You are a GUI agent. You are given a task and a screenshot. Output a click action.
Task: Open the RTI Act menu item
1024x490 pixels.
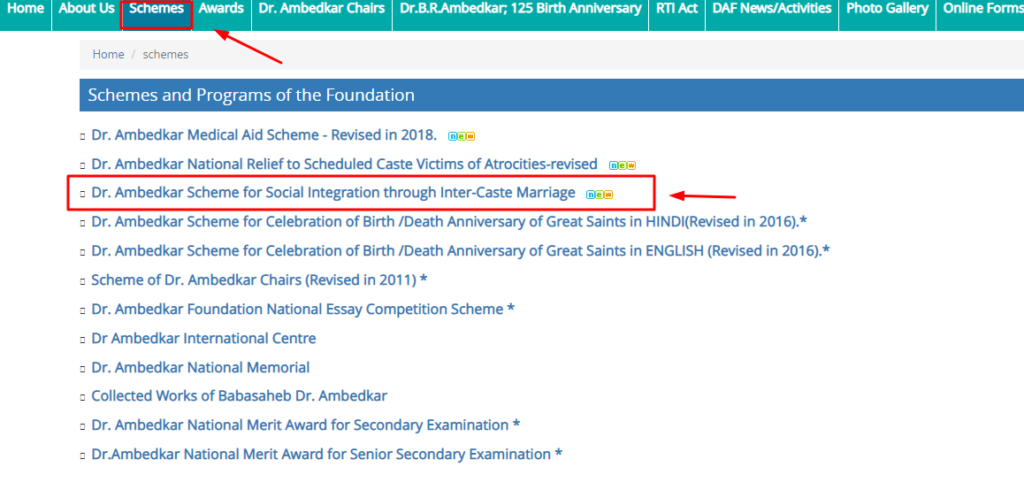point(677,9)
